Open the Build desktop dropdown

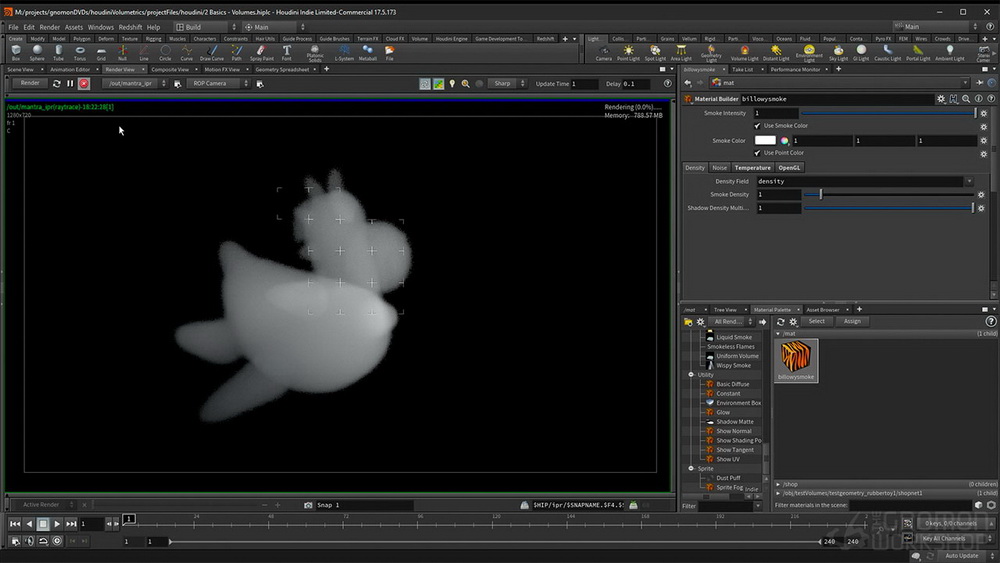tap(205, 27)
